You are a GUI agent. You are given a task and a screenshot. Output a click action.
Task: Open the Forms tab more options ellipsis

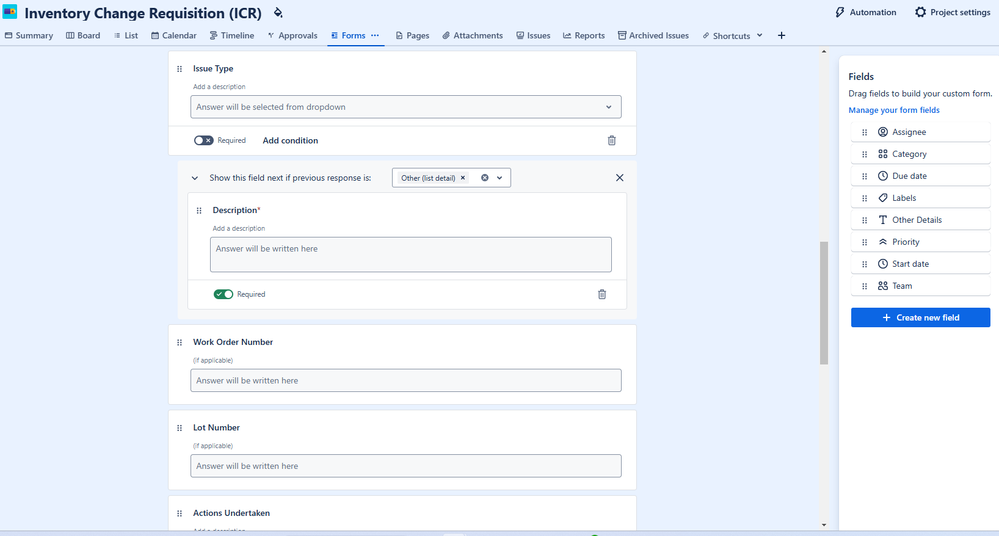(375, 36)
